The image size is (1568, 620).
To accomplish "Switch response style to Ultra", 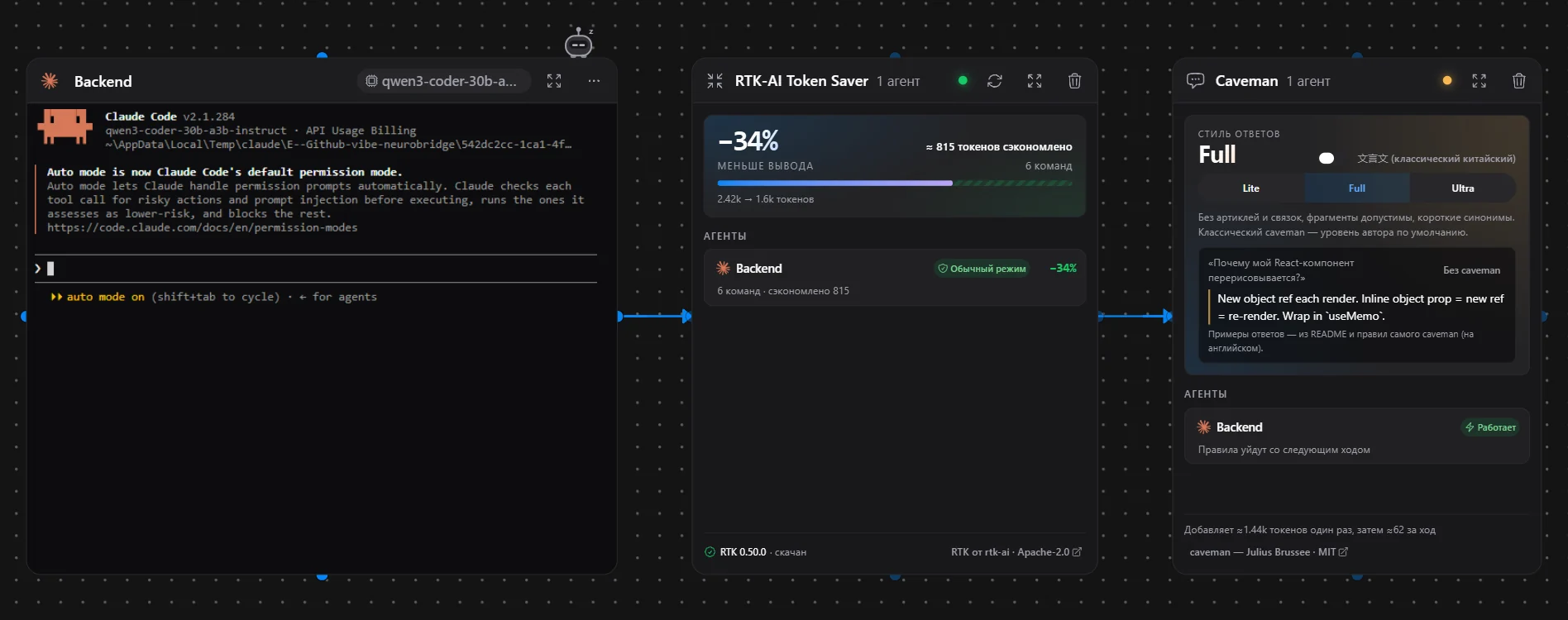I will pyautogui.click(x=1463, y=188).
